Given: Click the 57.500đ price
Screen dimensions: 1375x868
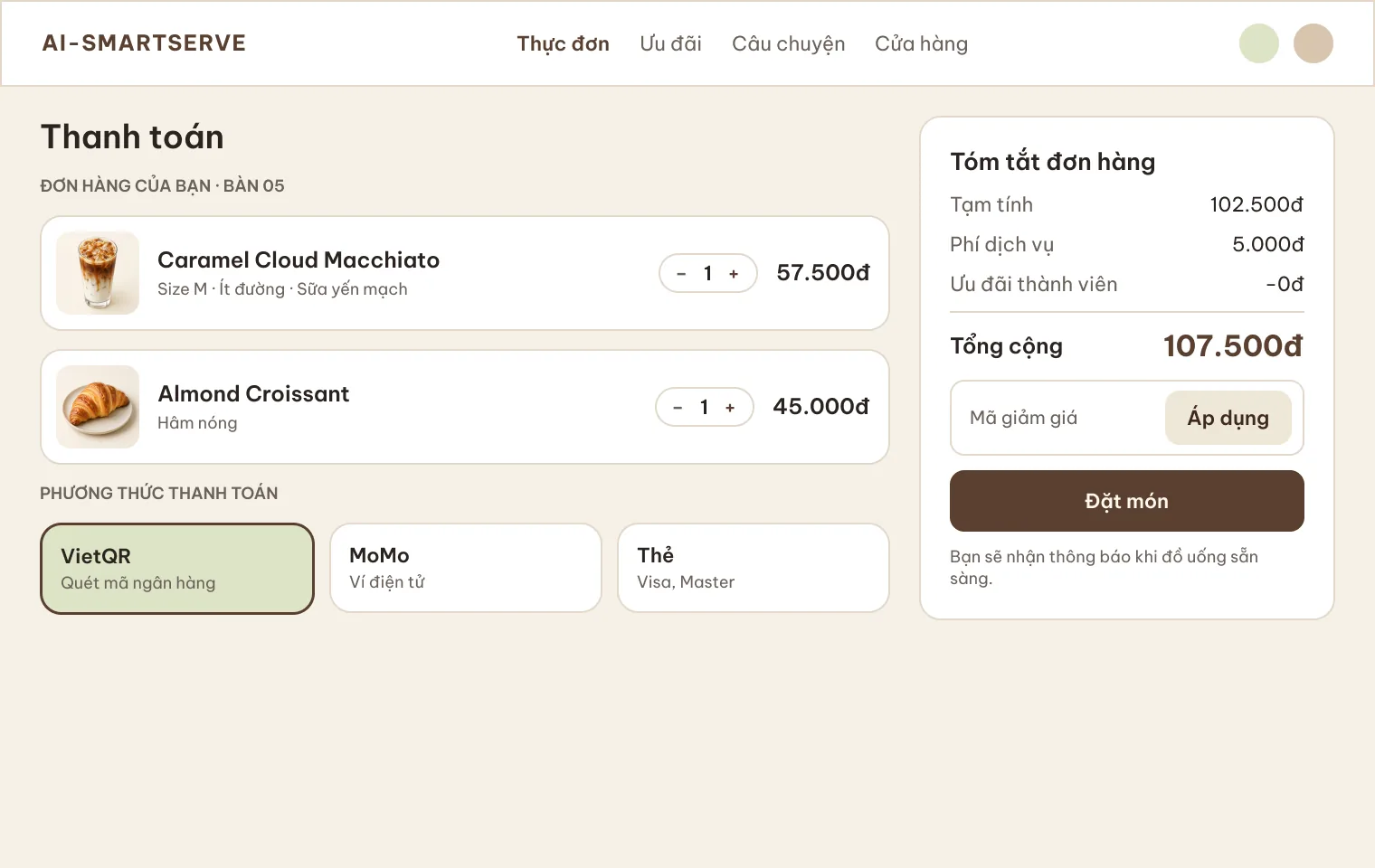Looking at the screenshot, I should pos(823,273).
